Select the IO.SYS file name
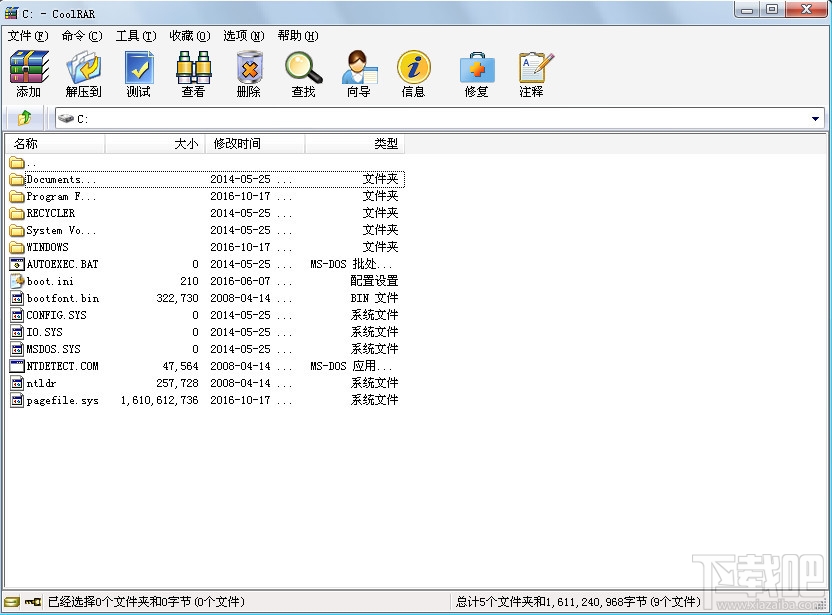The image size is (832, 615). [45, 332]
